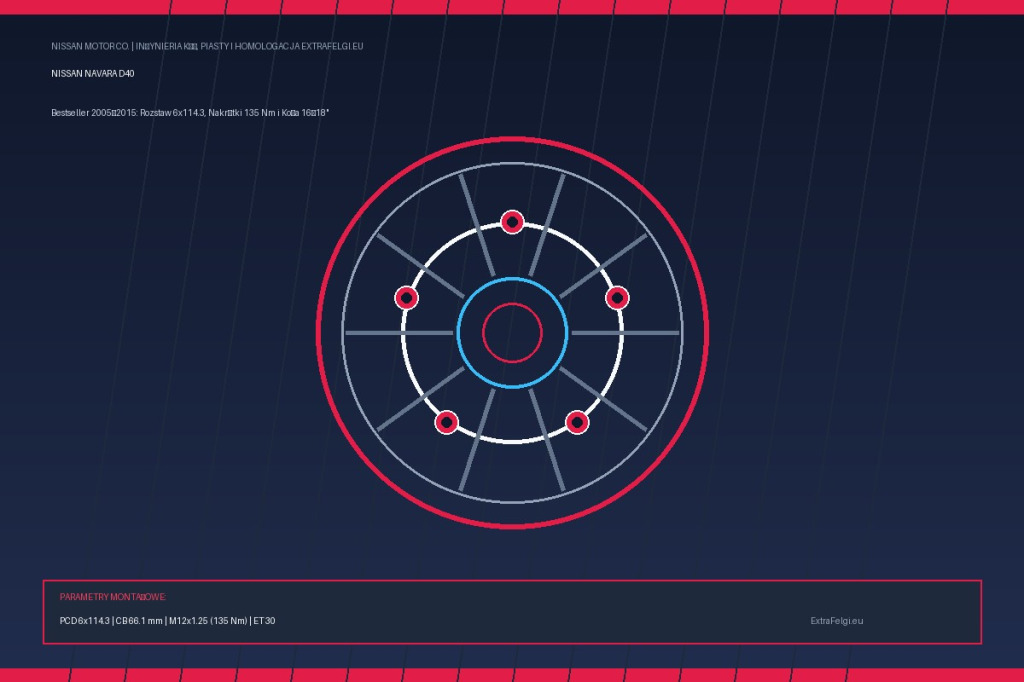The image size is (1024, 682).
Task: Select the upper-left red bolt hole
Action: tap(406, 298)
